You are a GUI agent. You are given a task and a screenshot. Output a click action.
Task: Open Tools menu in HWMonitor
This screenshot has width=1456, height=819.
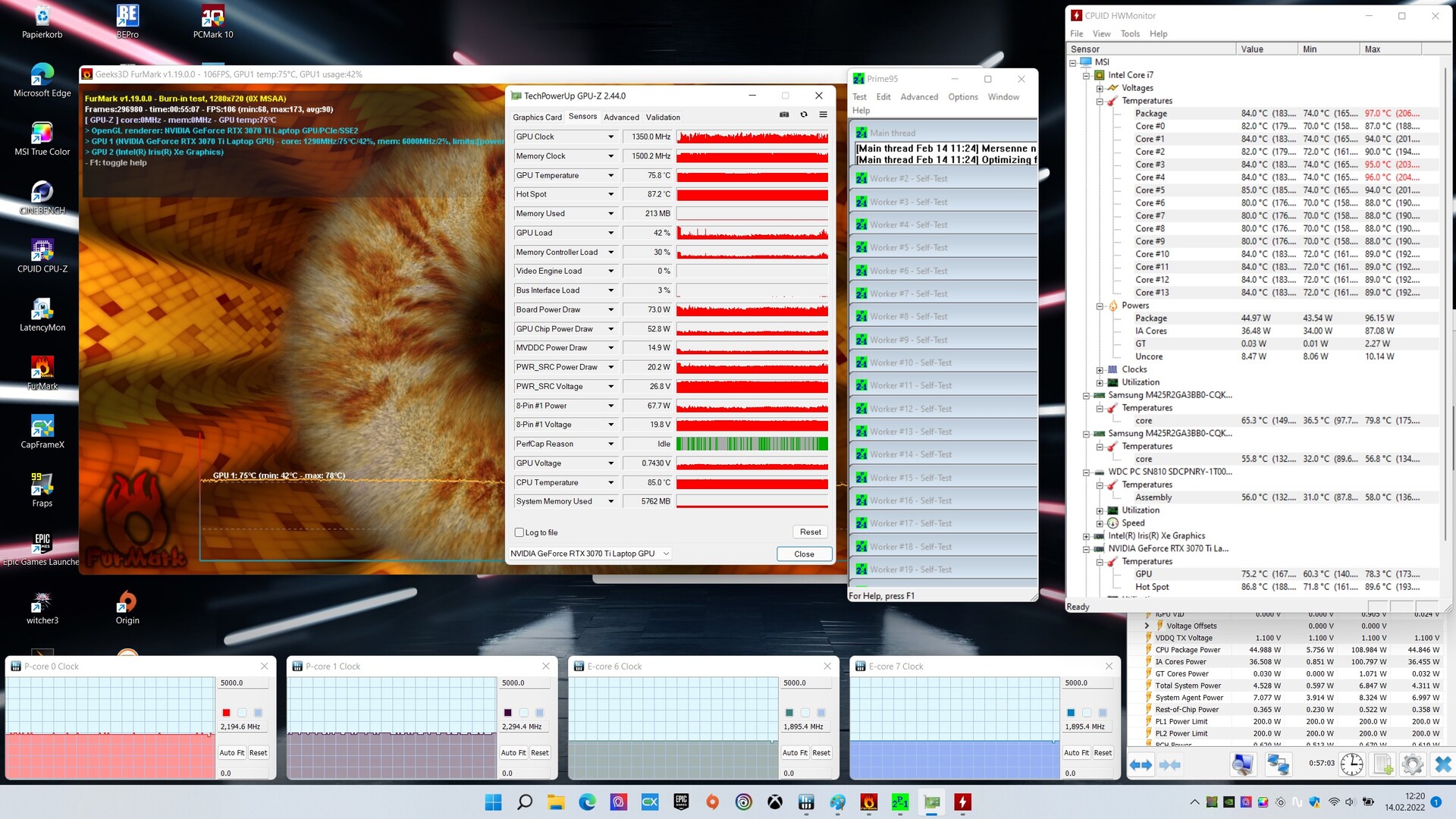point(1130,34)
